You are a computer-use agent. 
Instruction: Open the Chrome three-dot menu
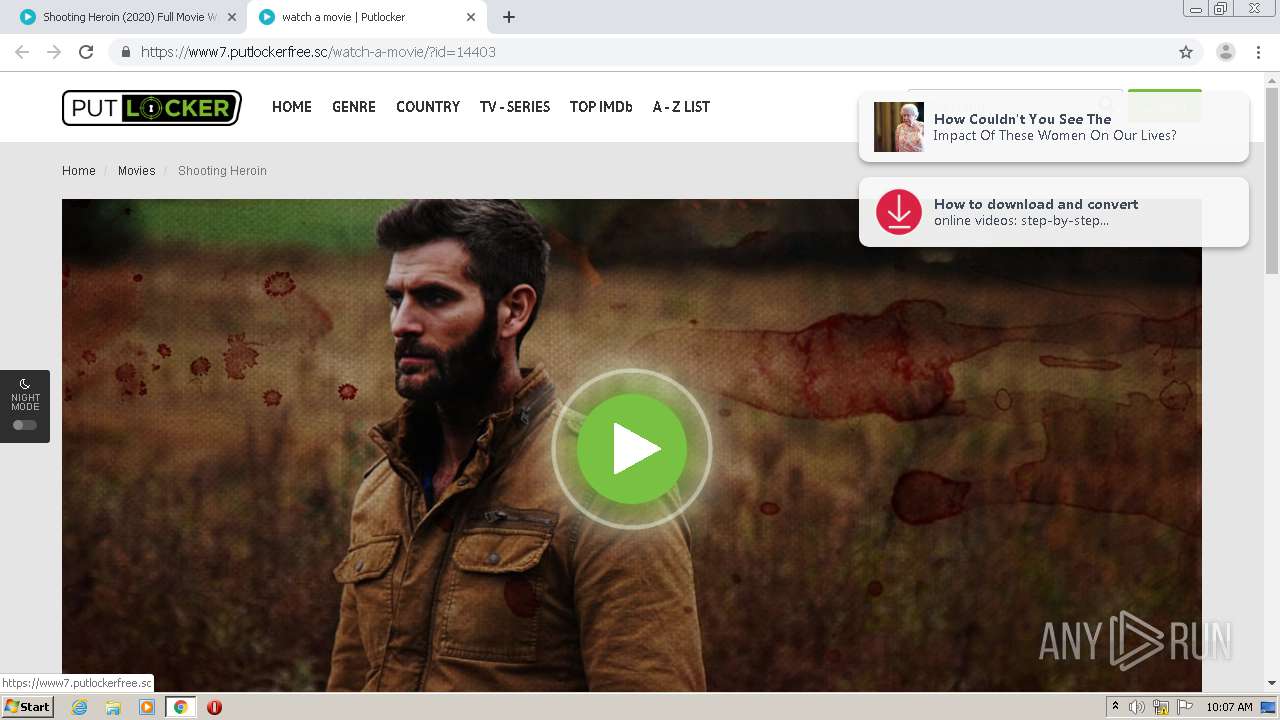tap(1258, 52)
